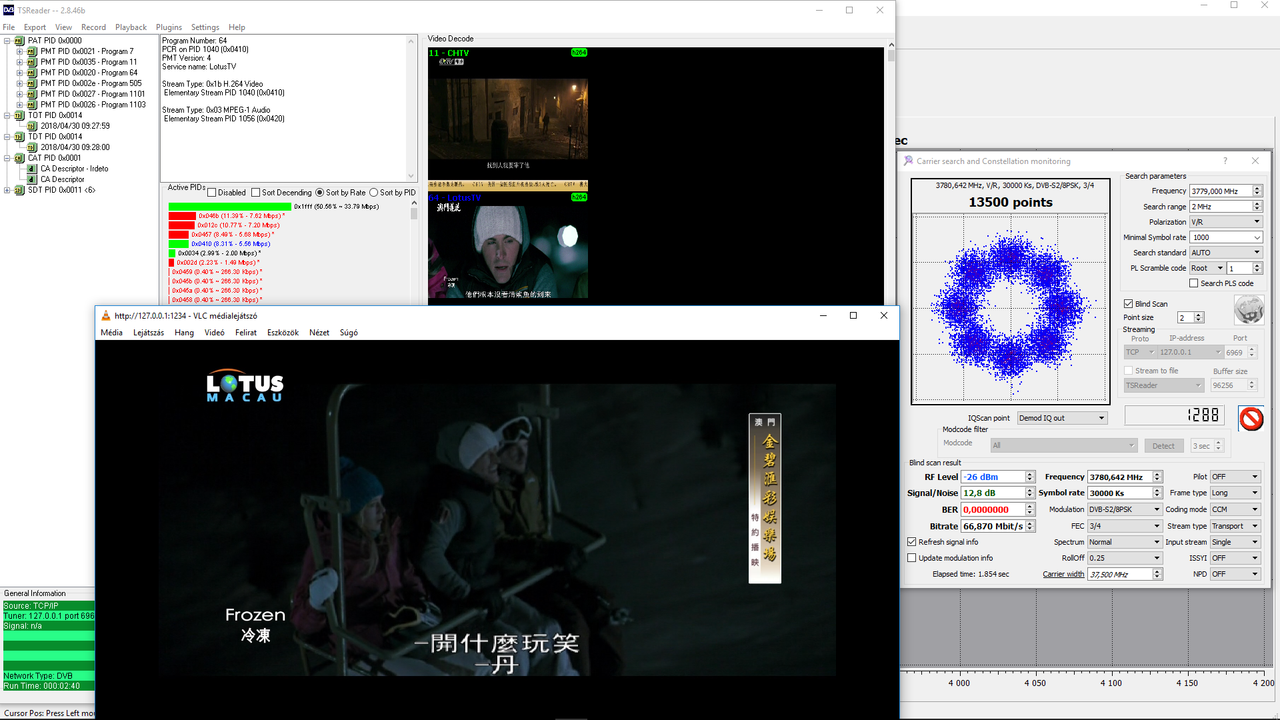Click the Carrier width link label
This screenshot has height=720, width=1280.
pos(1063,574)
